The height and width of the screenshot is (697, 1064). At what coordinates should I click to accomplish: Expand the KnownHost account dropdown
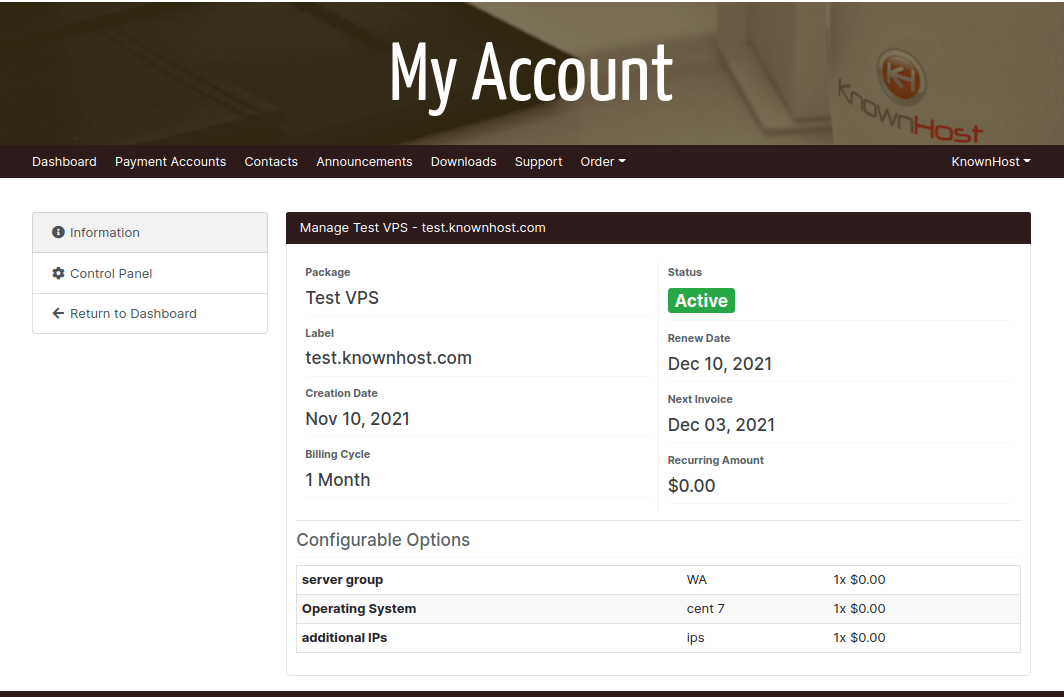pos(991,162)
